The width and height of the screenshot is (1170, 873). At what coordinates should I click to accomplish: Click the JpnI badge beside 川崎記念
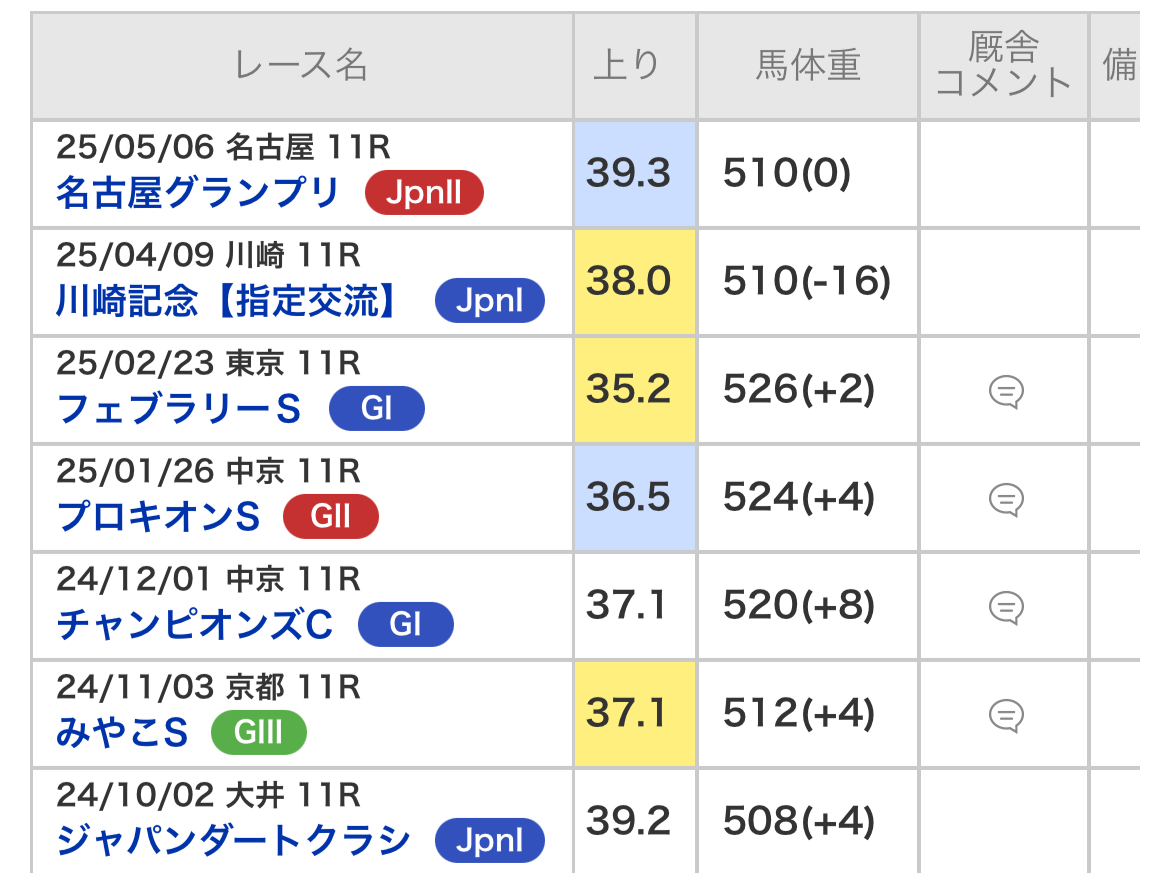coord(489,301)
